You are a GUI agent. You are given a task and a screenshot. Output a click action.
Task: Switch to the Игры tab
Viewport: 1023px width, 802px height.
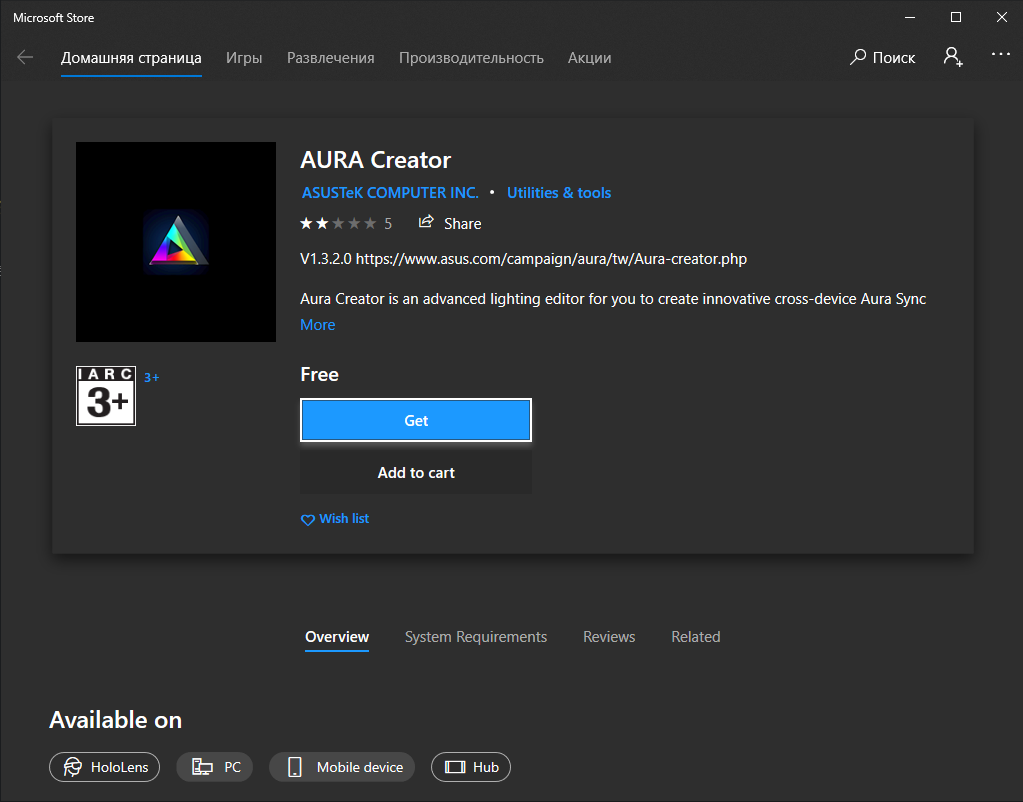point(244,57)
